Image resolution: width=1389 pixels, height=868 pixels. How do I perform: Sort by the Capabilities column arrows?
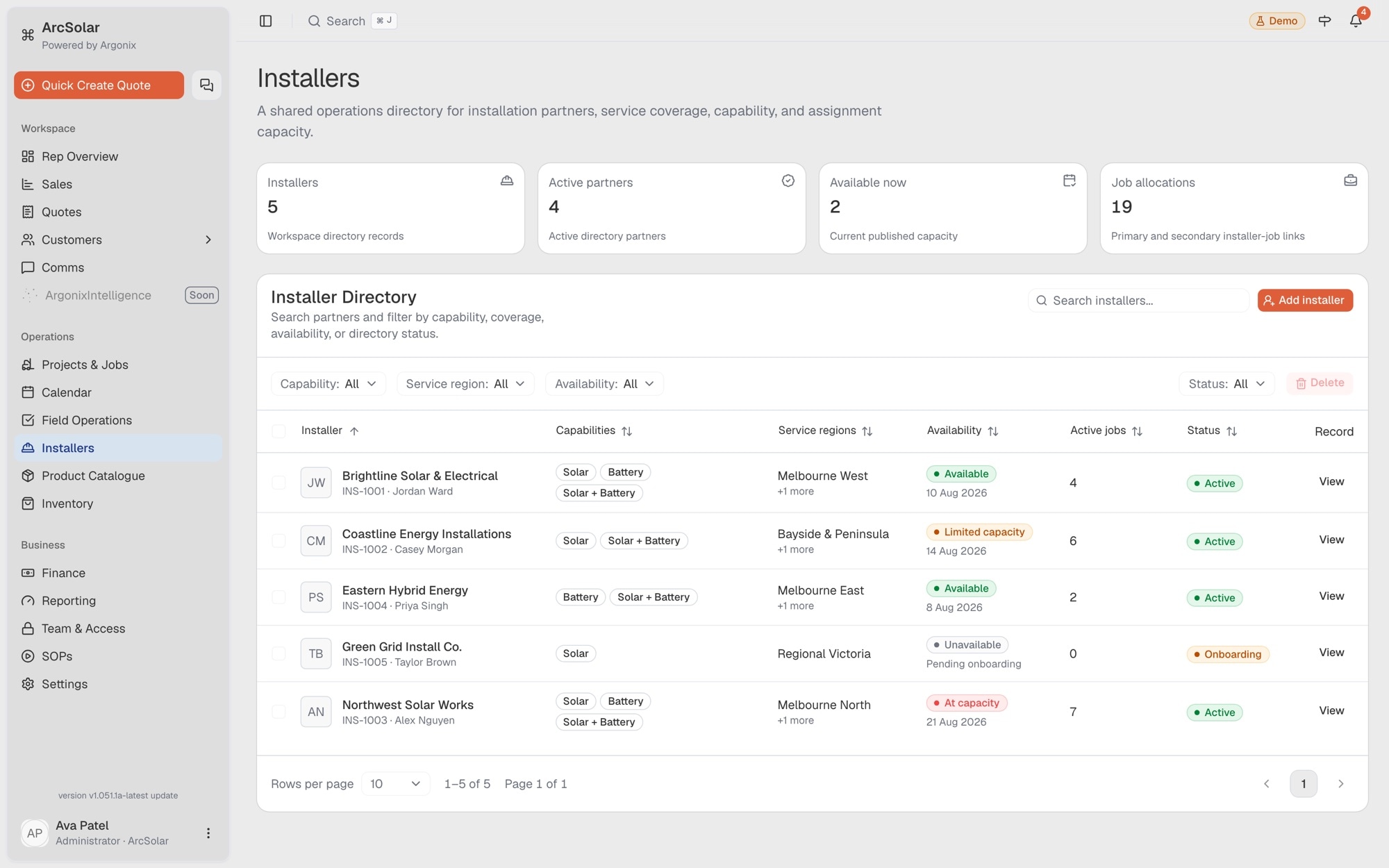[x=626, y=431]
